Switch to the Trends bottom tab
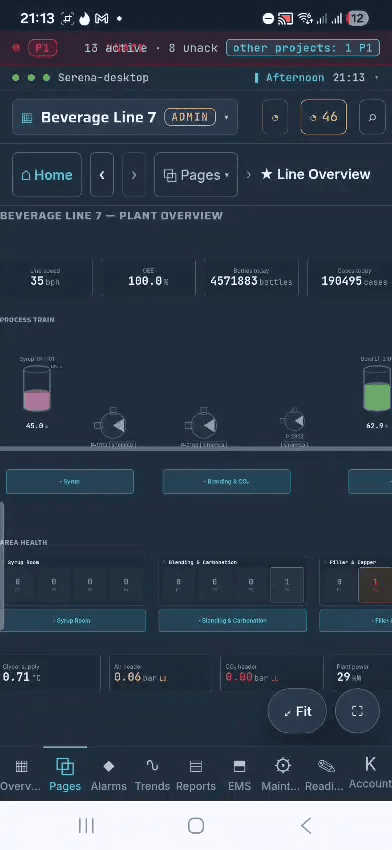 [152, 774]
